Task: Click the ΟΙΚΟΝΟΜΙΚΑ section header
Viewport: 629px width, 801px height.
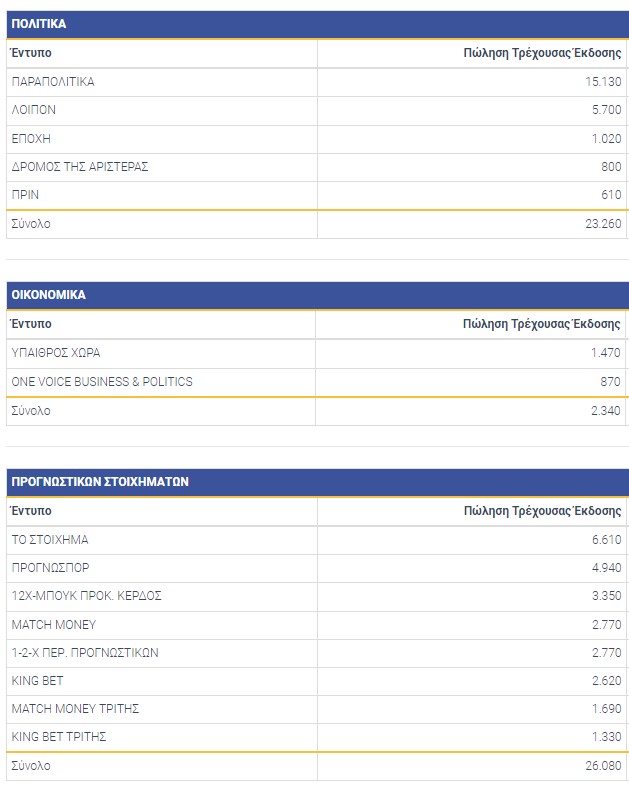Action: [x=48, y=295]
